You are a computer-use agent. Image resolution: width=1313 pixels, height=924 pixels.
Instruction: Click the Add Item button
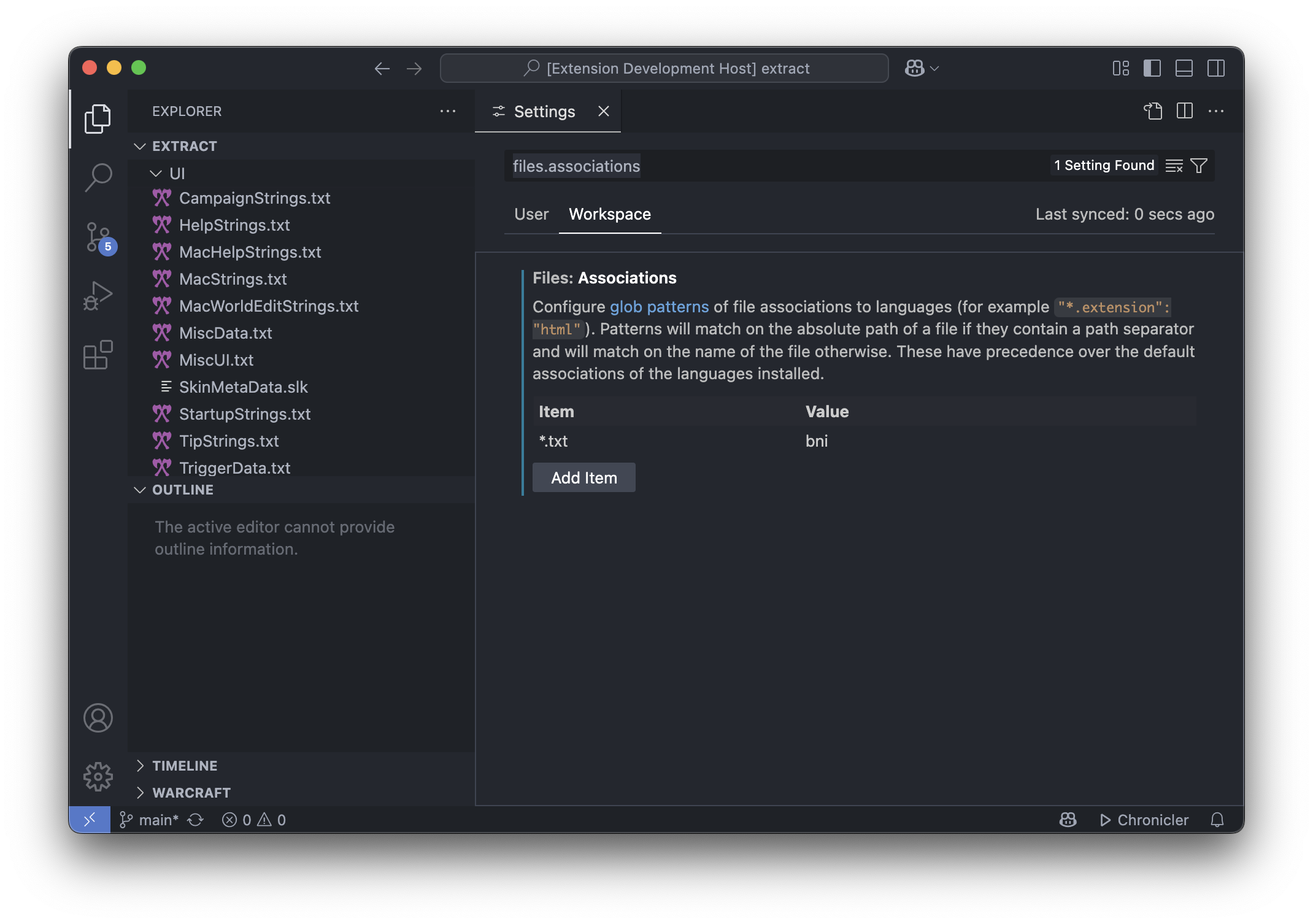[x=583, y=477]
